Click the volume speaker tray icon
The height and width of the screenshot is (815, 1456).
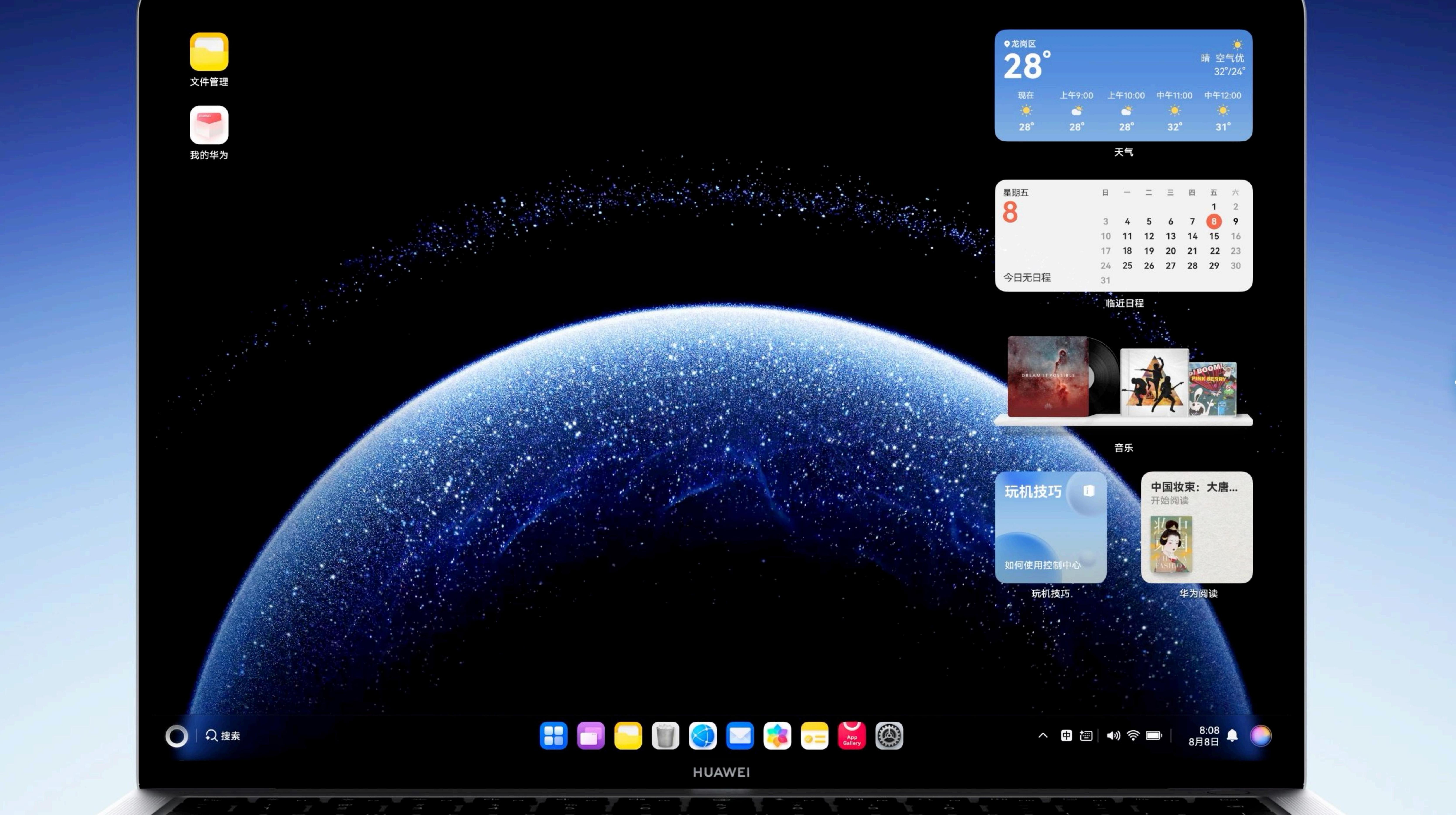[1113, 735]
